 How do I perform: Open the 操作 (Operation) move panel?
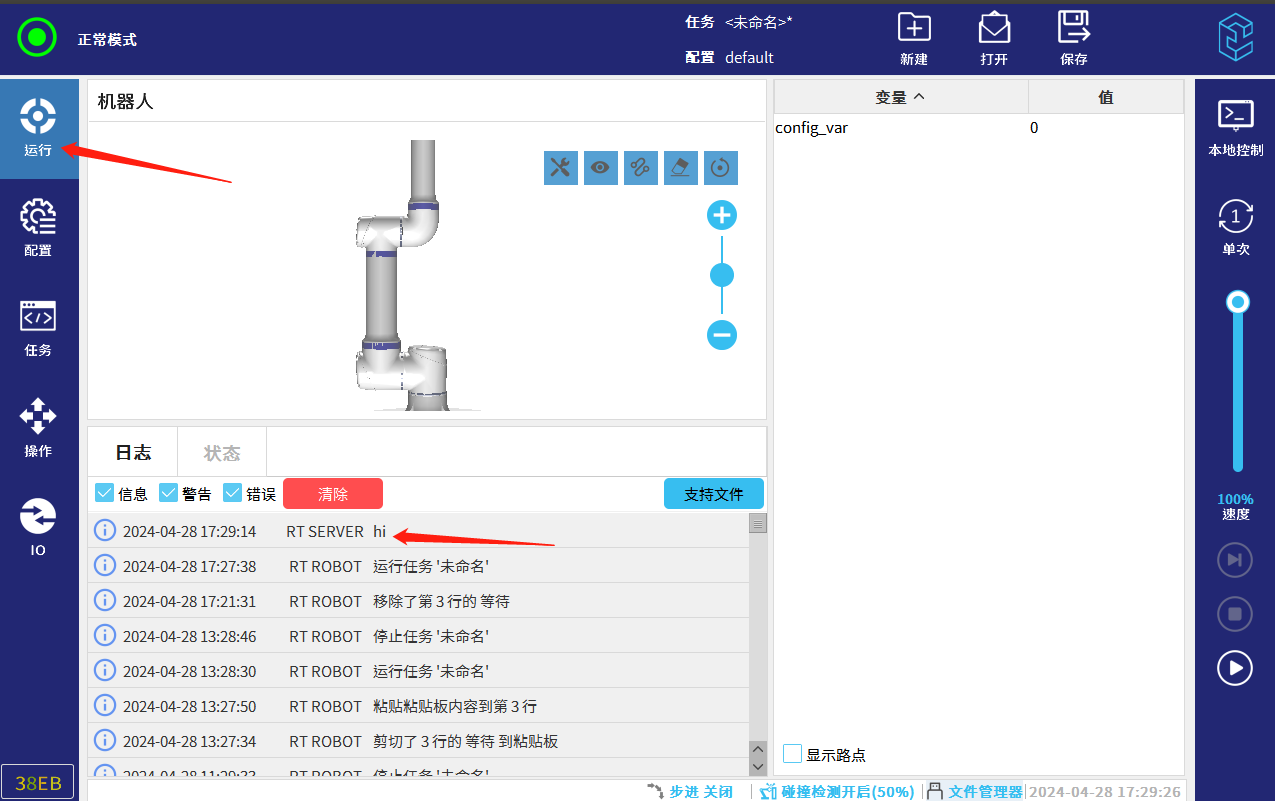(x=38, y=428)
